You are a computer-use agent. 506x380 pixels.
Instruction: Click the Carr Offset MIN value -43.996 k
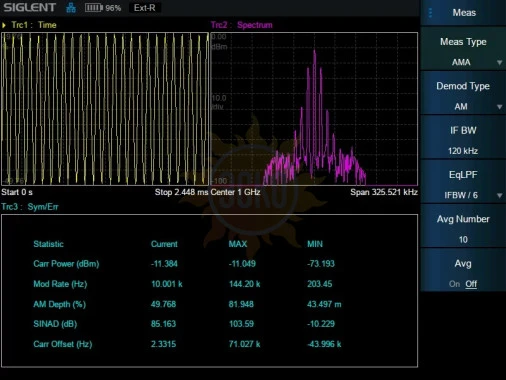click(324, 344)
